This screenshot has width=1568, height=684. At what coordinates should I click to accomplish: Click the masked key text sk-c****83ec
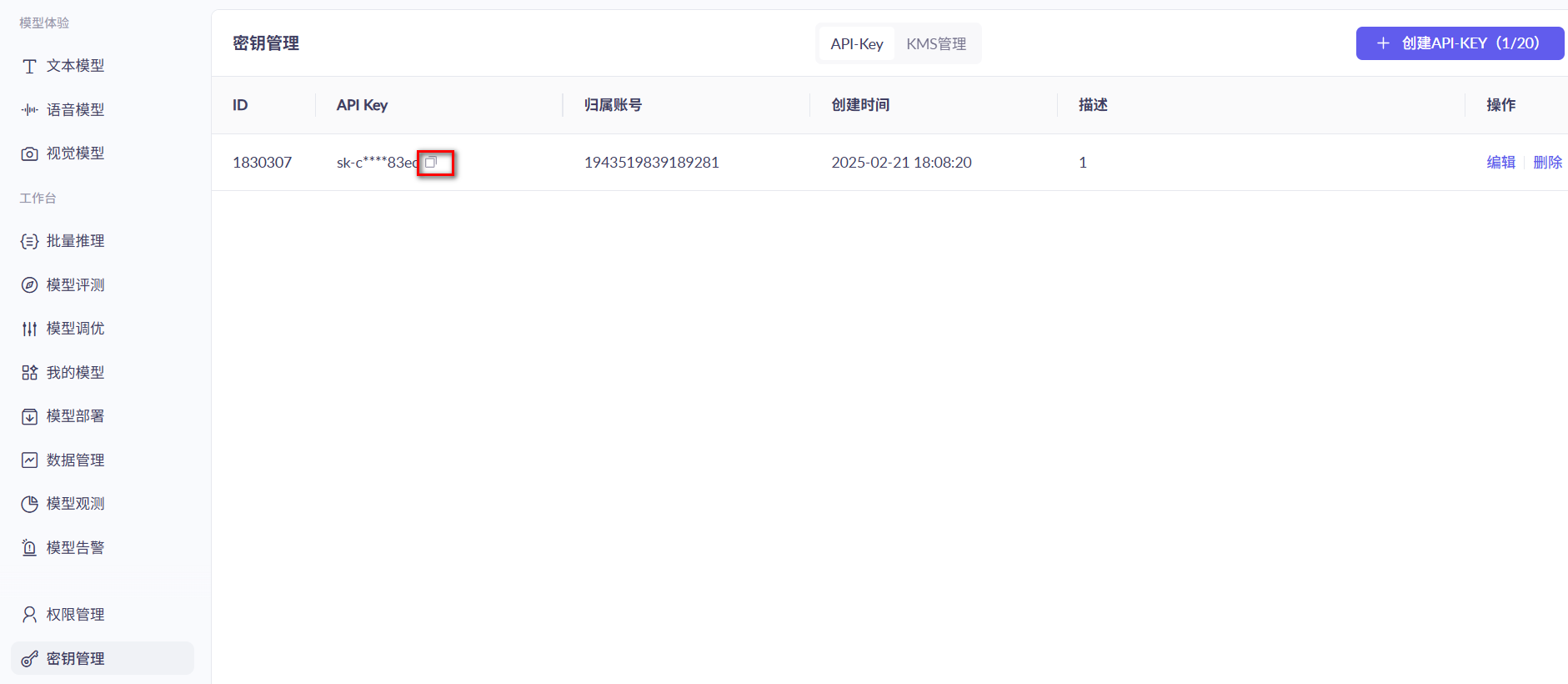(378, 163)
